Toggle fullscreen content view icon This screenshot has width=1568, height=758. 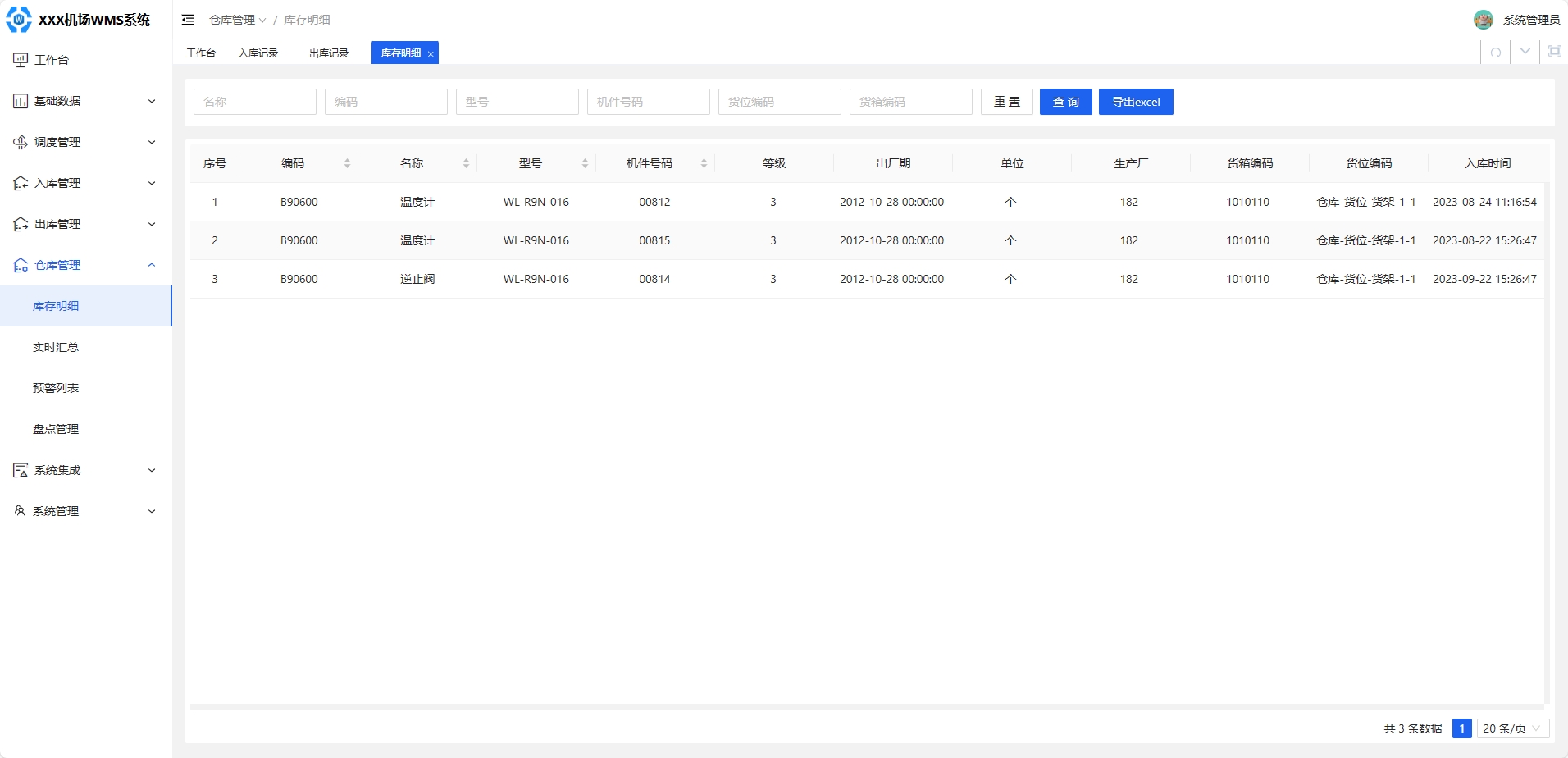1554,52
